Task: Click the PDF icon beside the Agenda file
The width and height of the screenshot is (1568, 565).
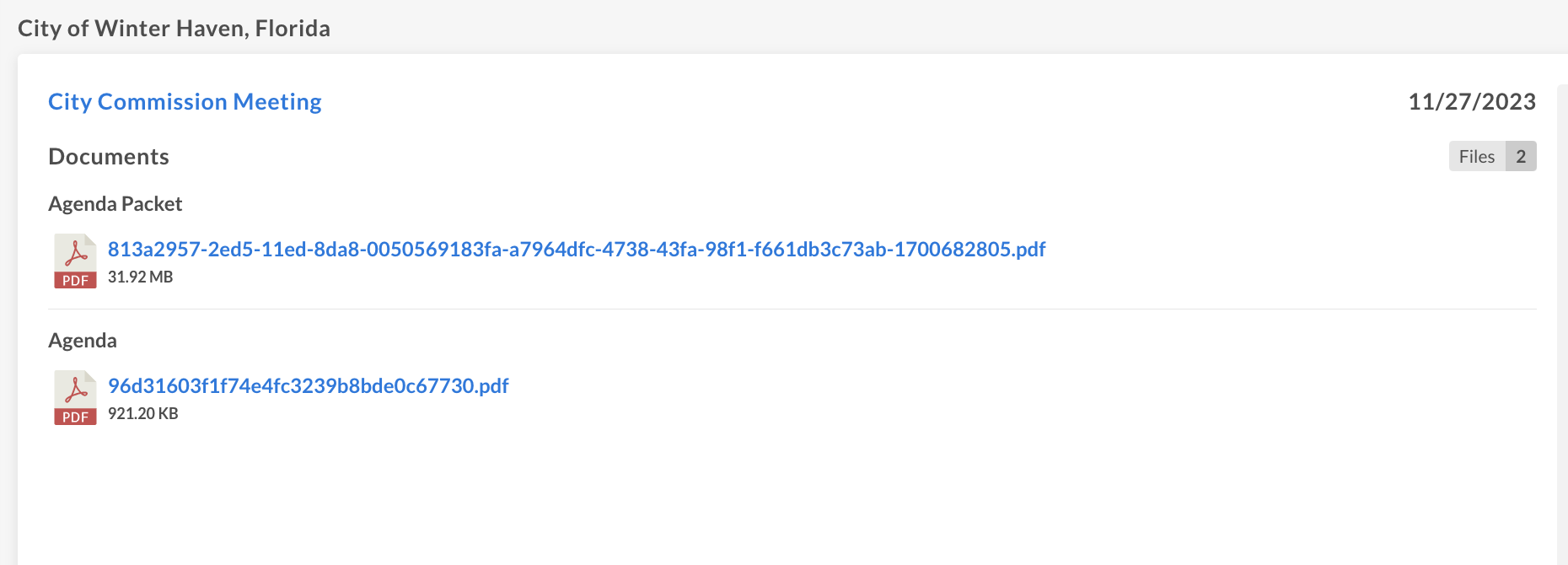Action: pos(74,396)
